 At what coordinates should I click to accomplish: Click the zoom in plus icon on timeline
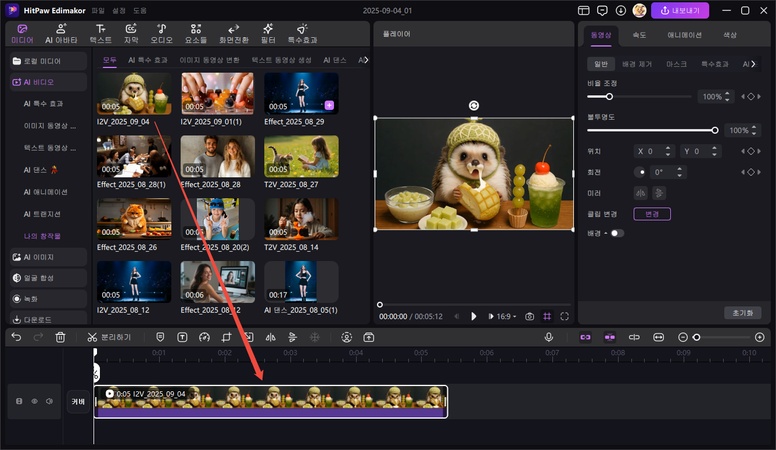(x=760, y=337)
